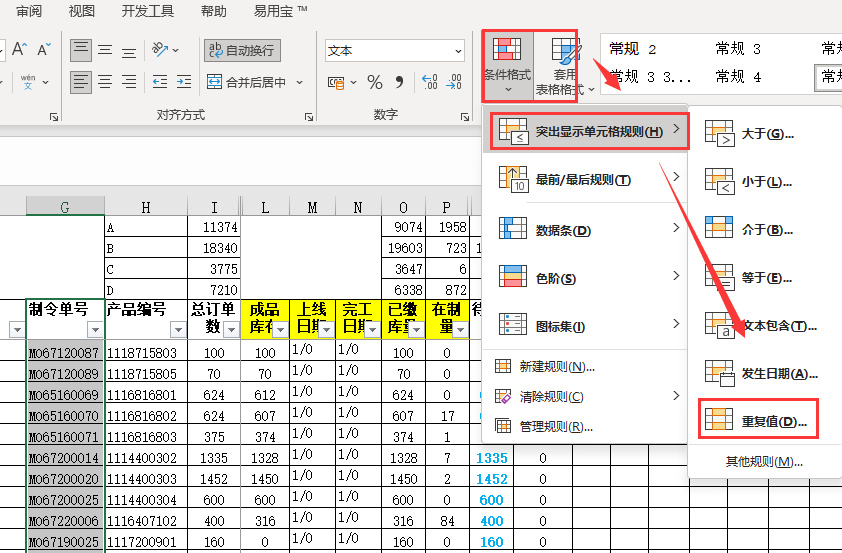Select the Date Occurring (发生日期) rule
This screenshot has width=842, height=553.
[763, 373]
